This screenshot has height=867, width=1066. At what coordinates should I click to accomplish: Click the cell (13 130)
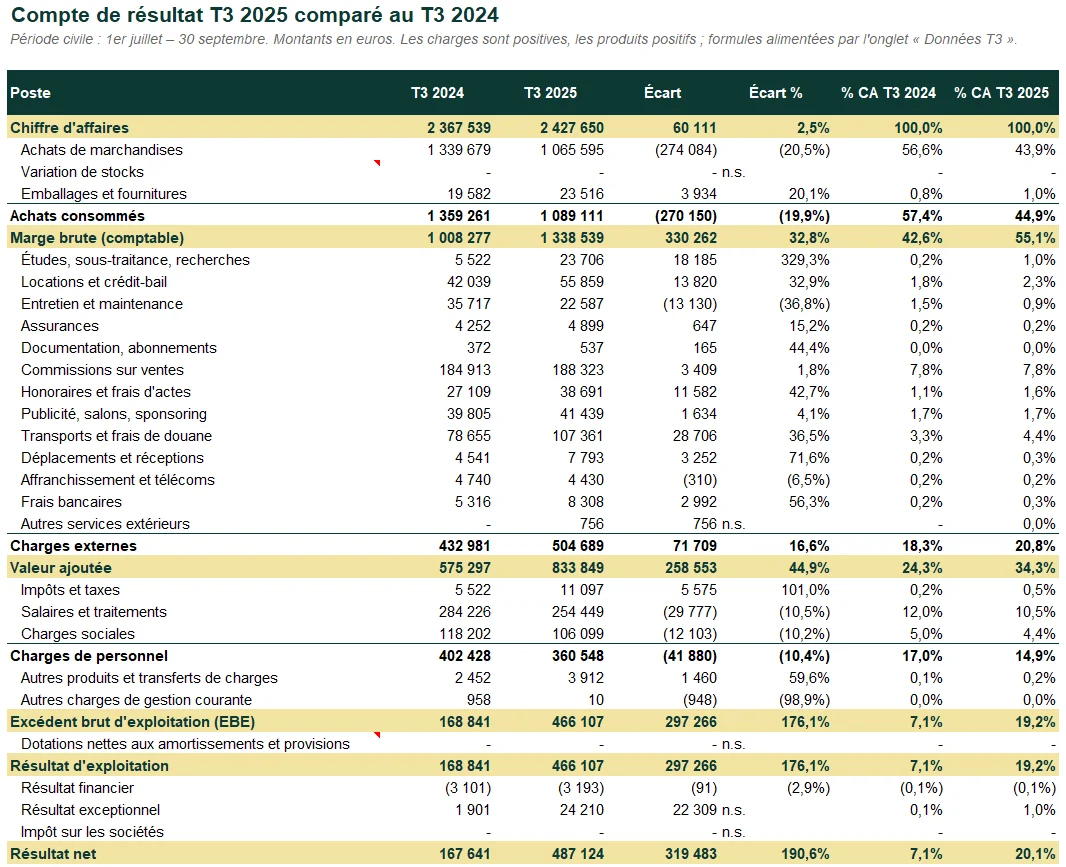pyautogui.click(x=690, y=304)
